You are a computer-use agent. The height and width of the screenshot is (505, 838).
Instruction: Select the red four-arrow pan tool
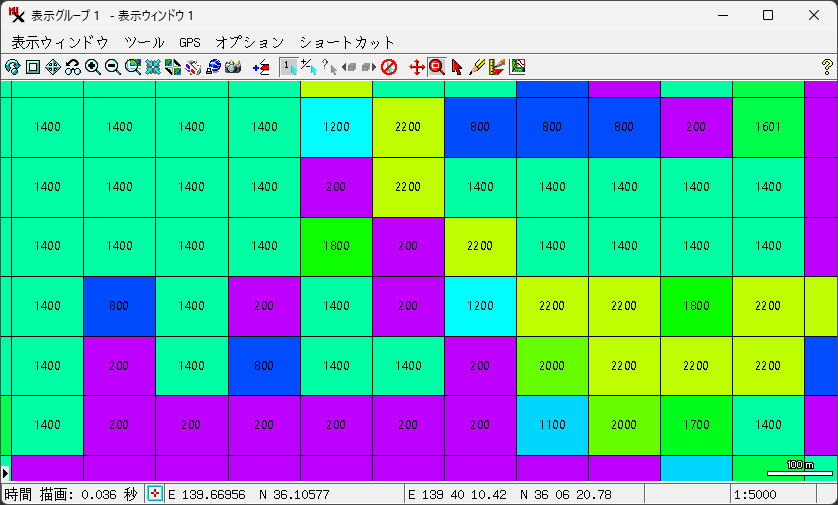click(417, 67)
